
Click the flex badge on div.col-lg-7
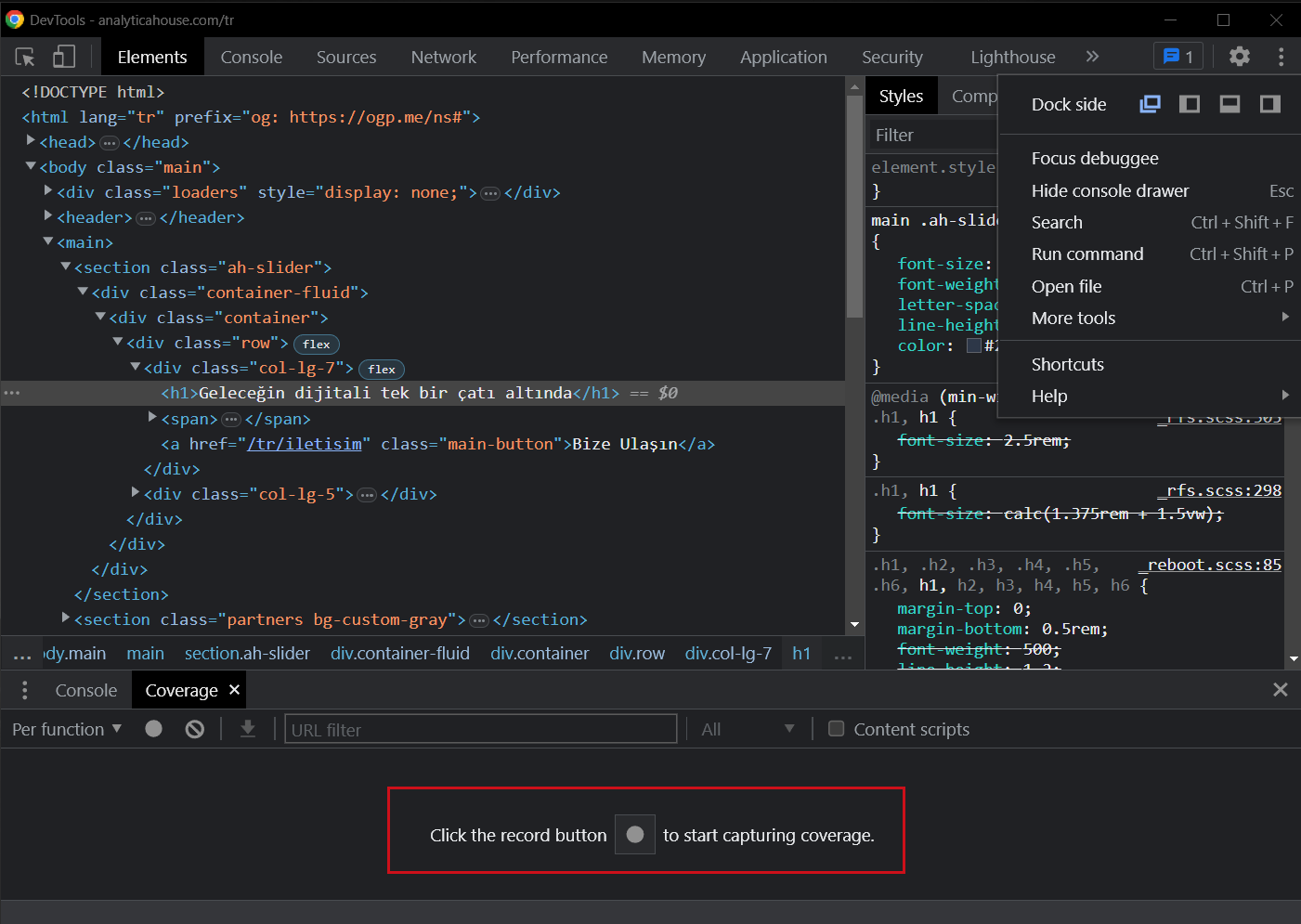[x=381, y=369]
